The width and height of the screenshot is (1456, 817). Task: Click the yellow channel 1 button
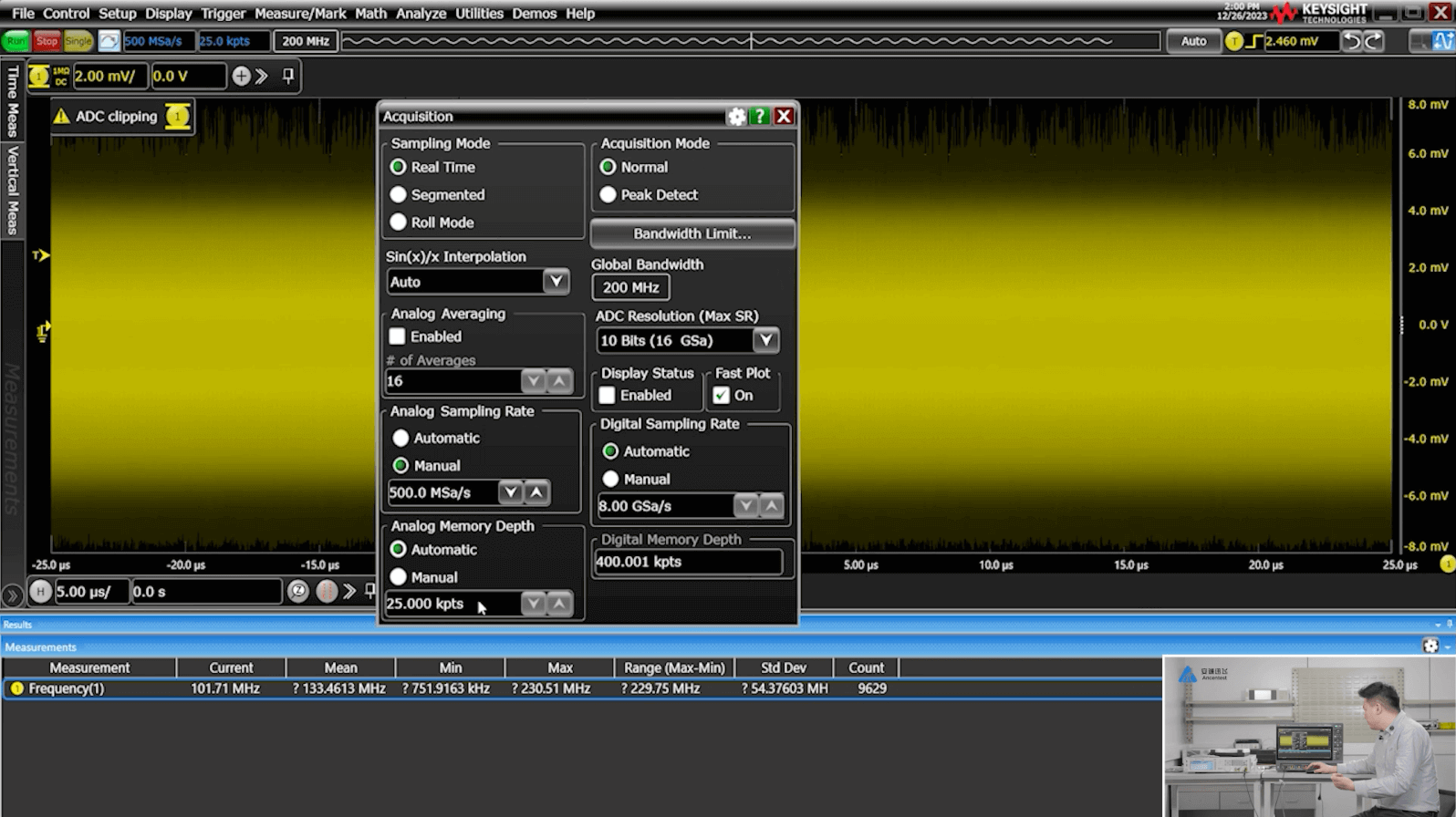pos(39,77)
